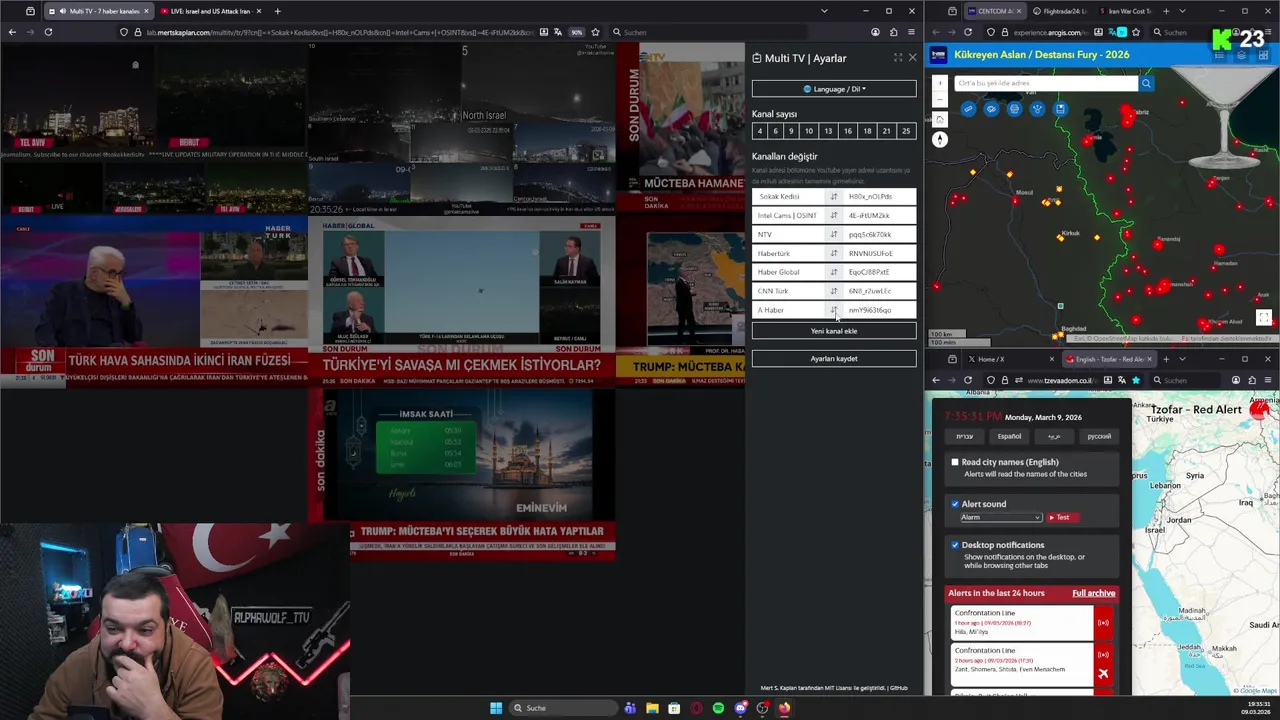The height and width of the screenshot is (720, 1280).
Task: Select the ArcGIS measure ruler tool
Action: (968, 109)
